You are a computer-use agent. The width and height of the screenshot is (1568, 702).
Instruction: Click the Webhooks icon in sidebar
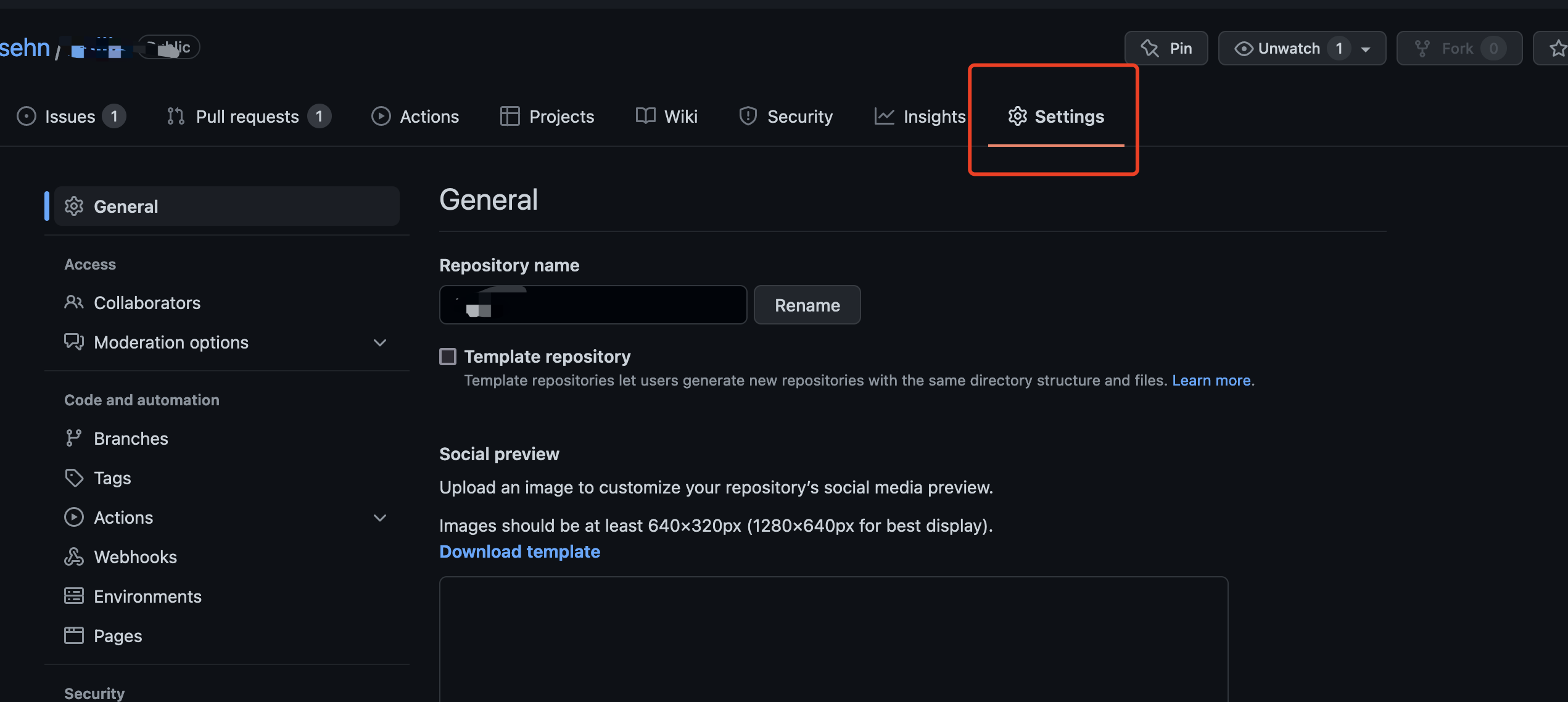pos(73,556)
